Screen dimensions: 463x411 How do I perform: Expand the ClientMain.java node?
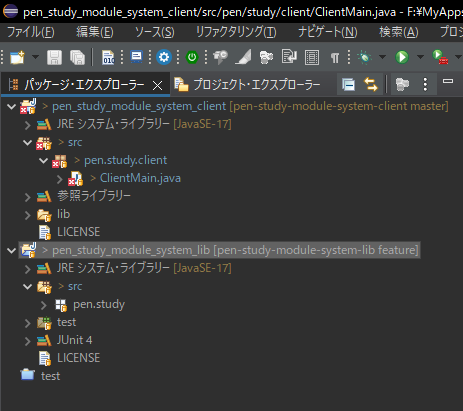[x=60, y=179]
